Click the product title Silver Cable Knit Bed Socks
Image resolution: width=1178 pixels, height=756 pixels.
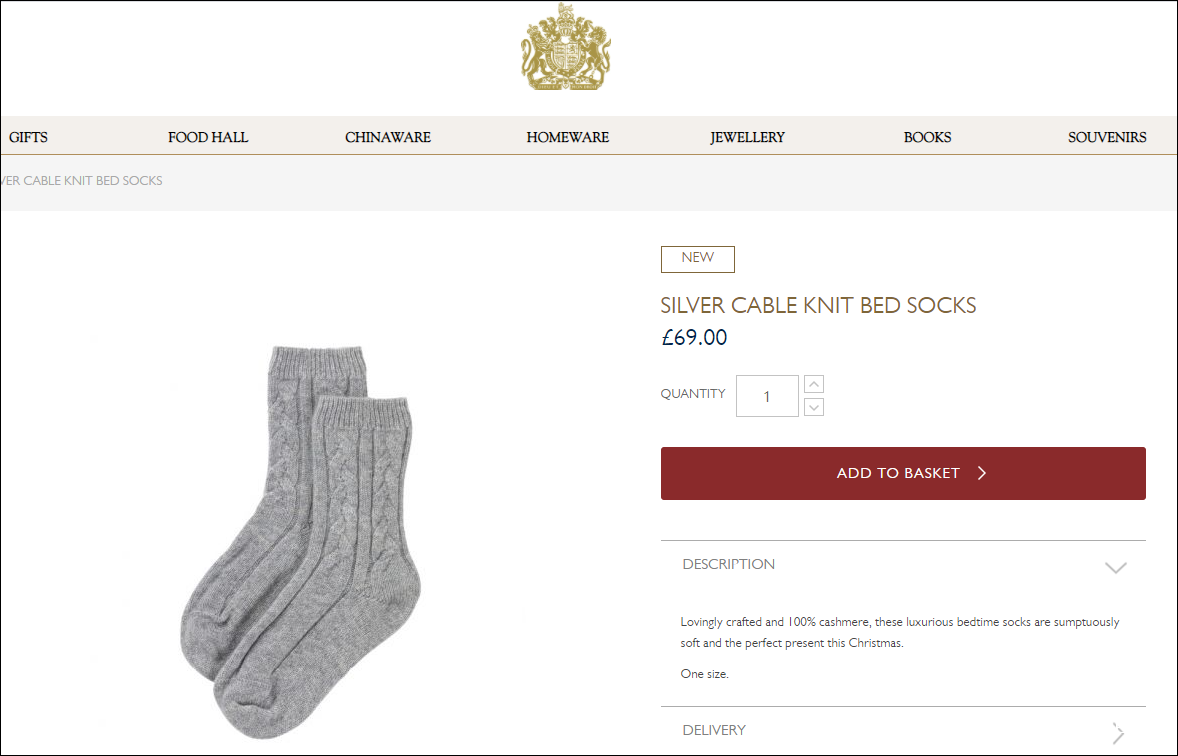[x=818, y=306]
